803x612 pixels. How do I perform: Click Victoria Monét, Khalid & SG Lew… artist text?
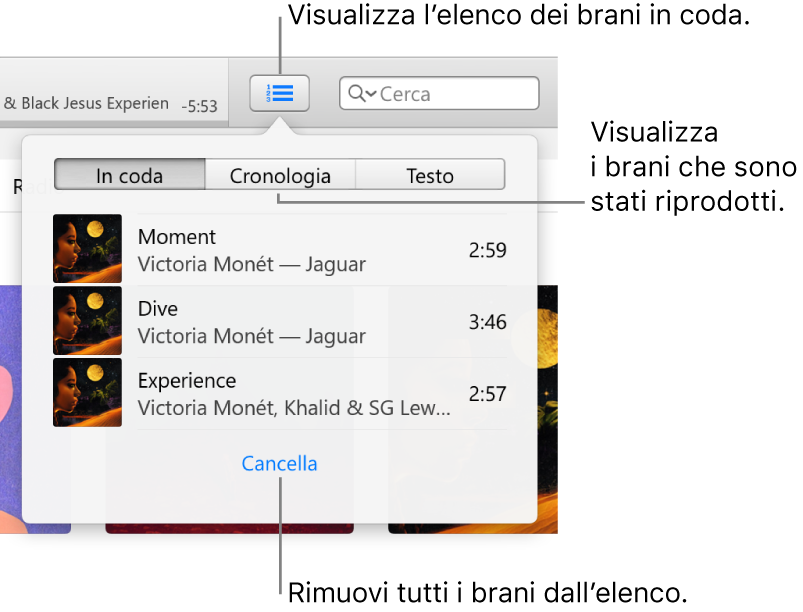tap(294, 408)
